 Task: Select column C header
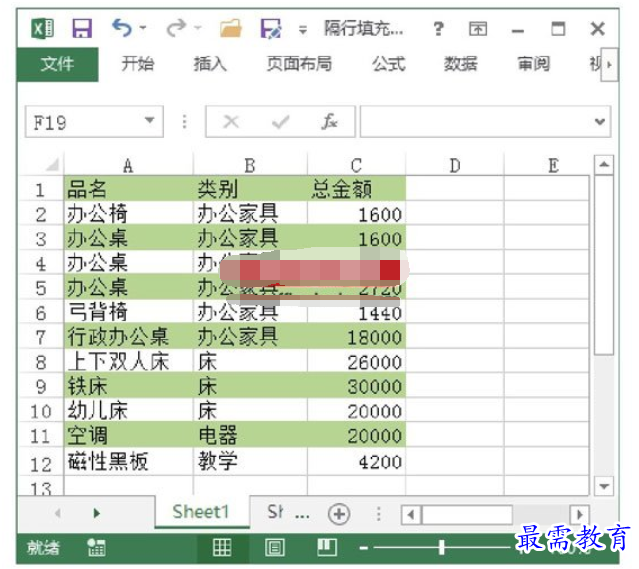(357, 165)
